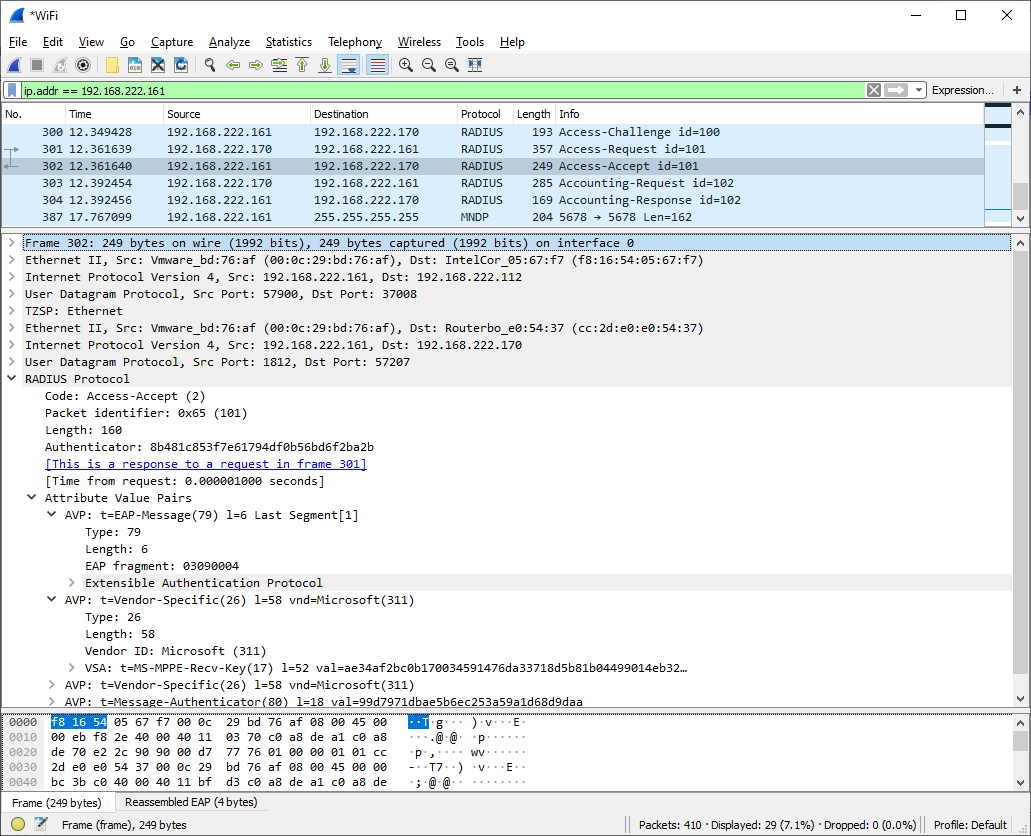
Task: Restart the current capture
Action: [60, 65]
